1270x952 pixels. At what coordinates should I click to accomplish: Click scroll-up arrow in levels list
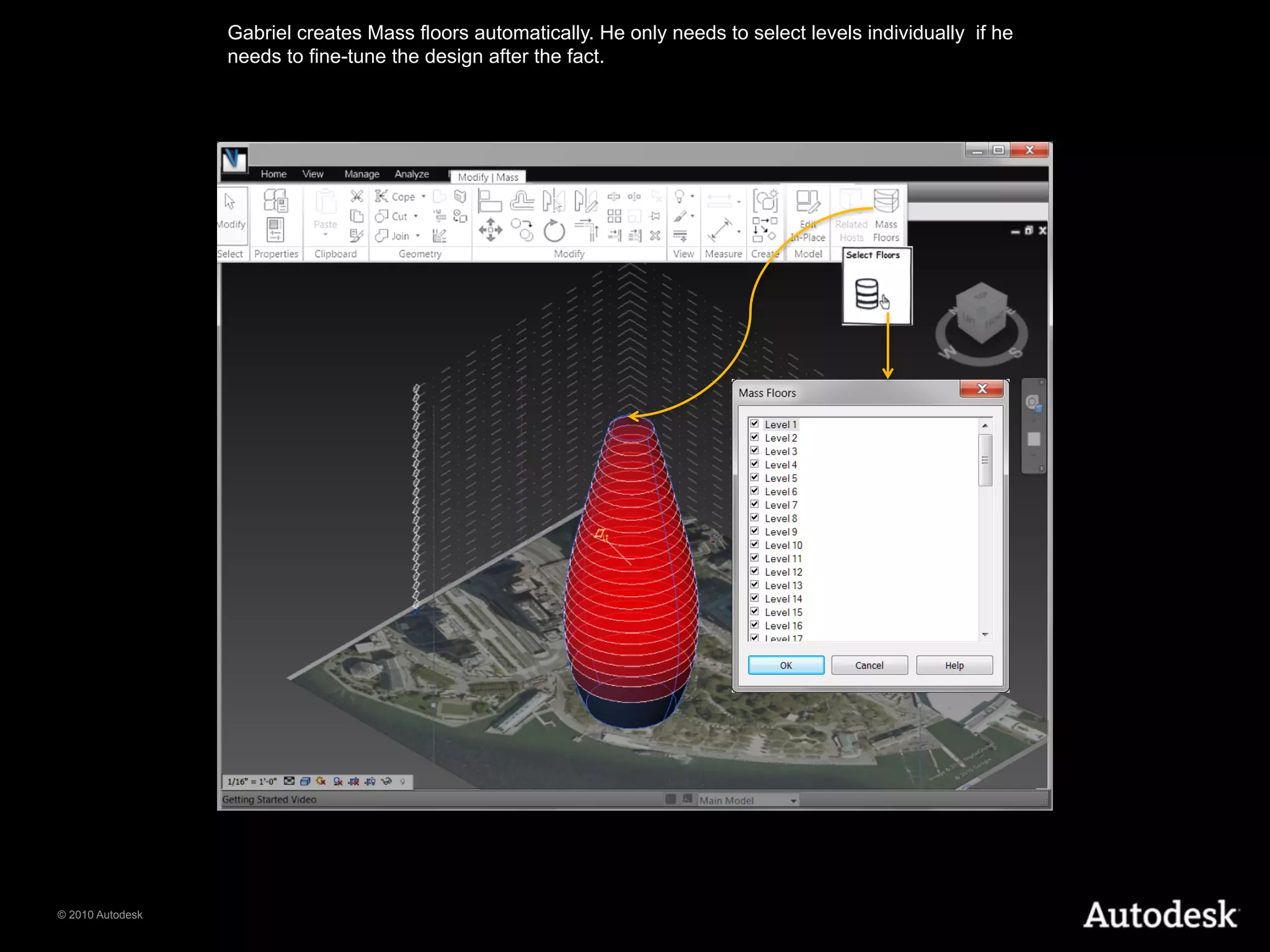pyautogui.click(x=985, y=425)
